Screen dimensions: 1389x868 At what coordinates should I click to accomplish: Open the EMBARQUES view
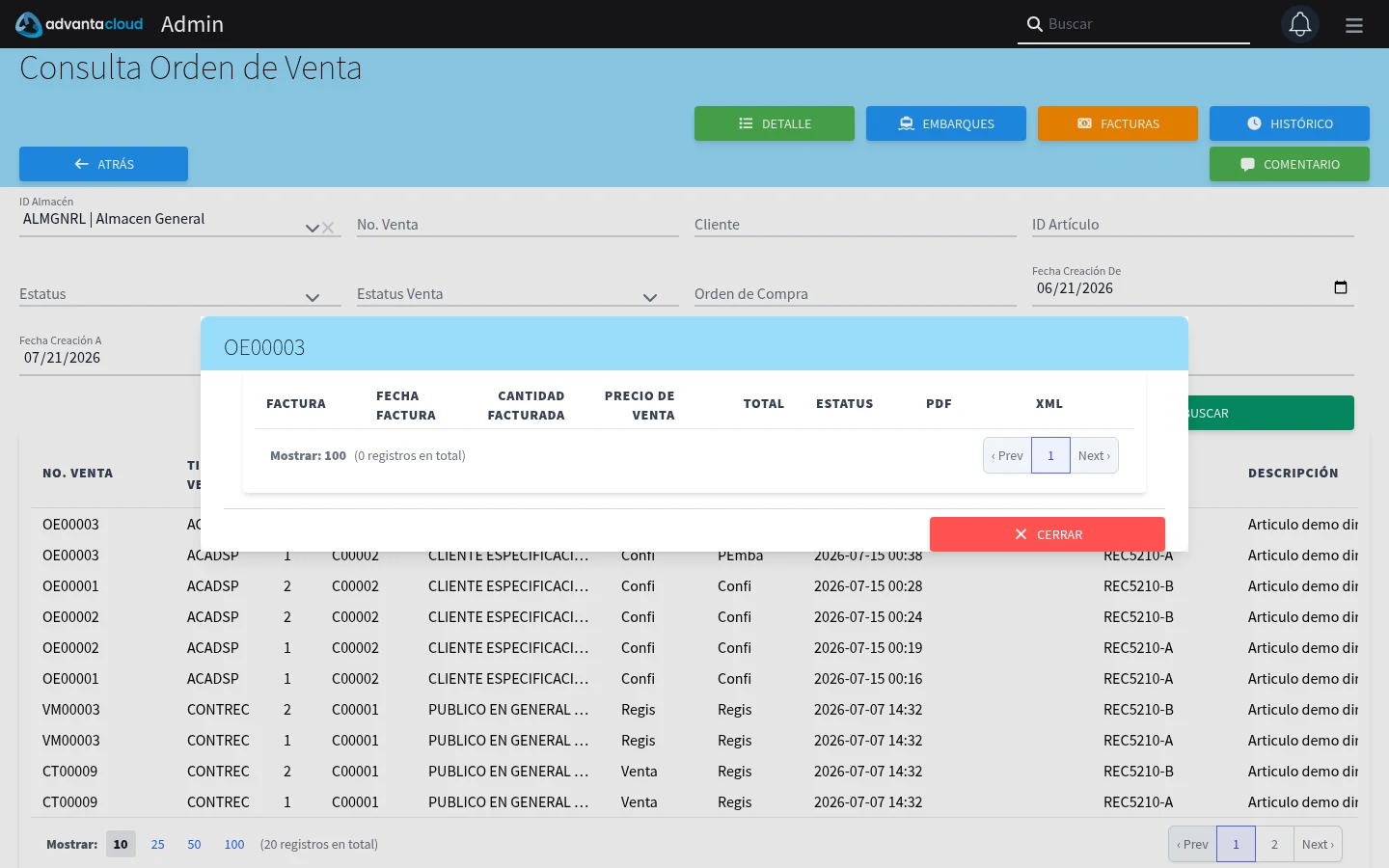(946, 123)
